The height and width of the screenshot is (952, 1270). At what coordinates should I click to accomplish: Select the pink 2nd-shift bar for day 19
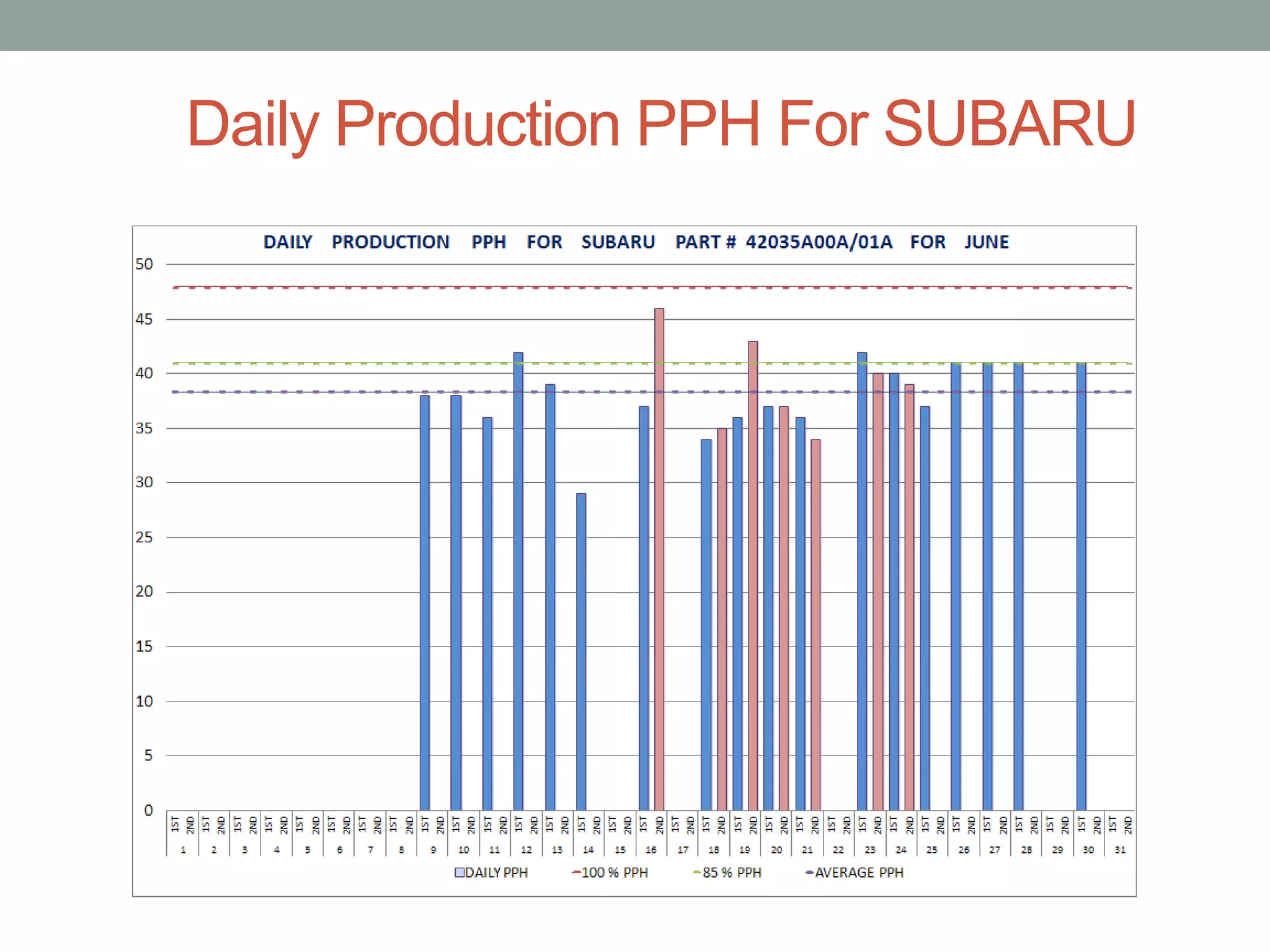(753, 576)
